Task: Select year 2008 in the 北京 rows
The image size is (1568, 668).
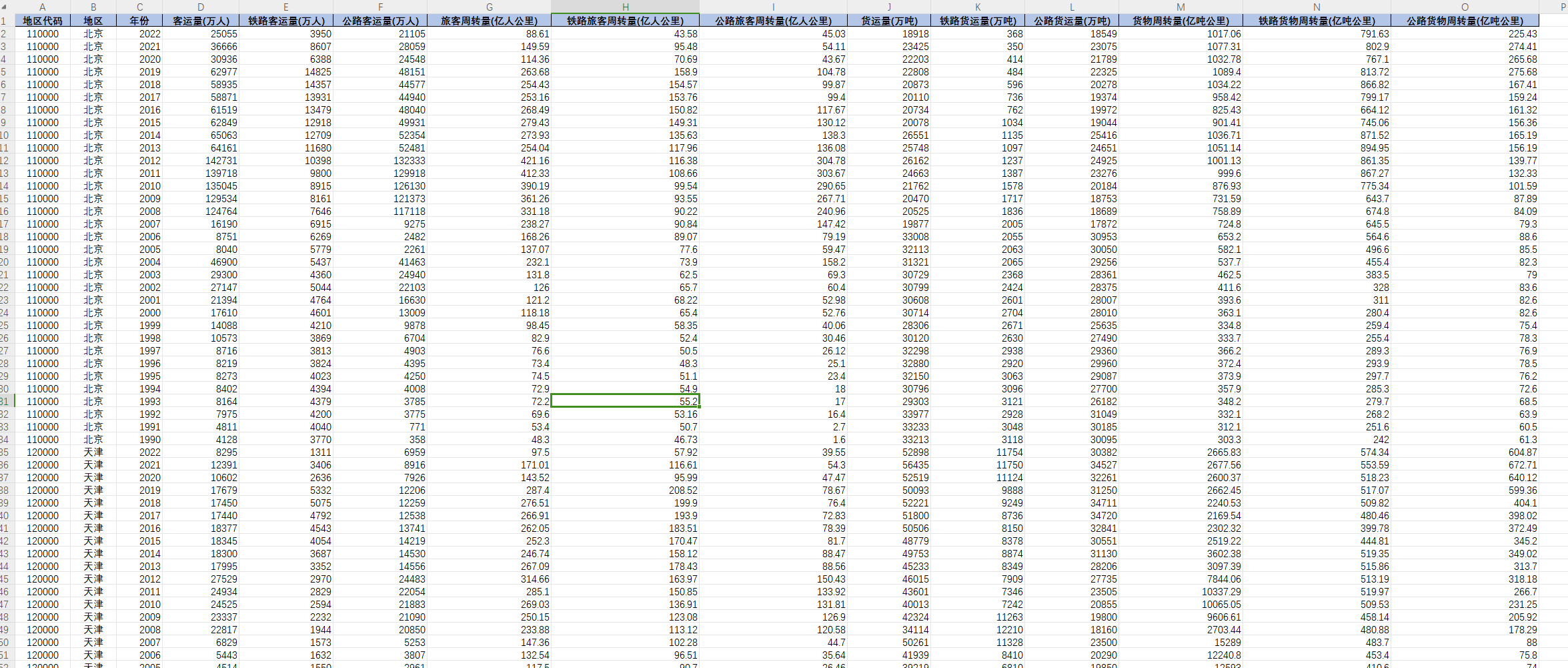Action: tap(139, 212)
